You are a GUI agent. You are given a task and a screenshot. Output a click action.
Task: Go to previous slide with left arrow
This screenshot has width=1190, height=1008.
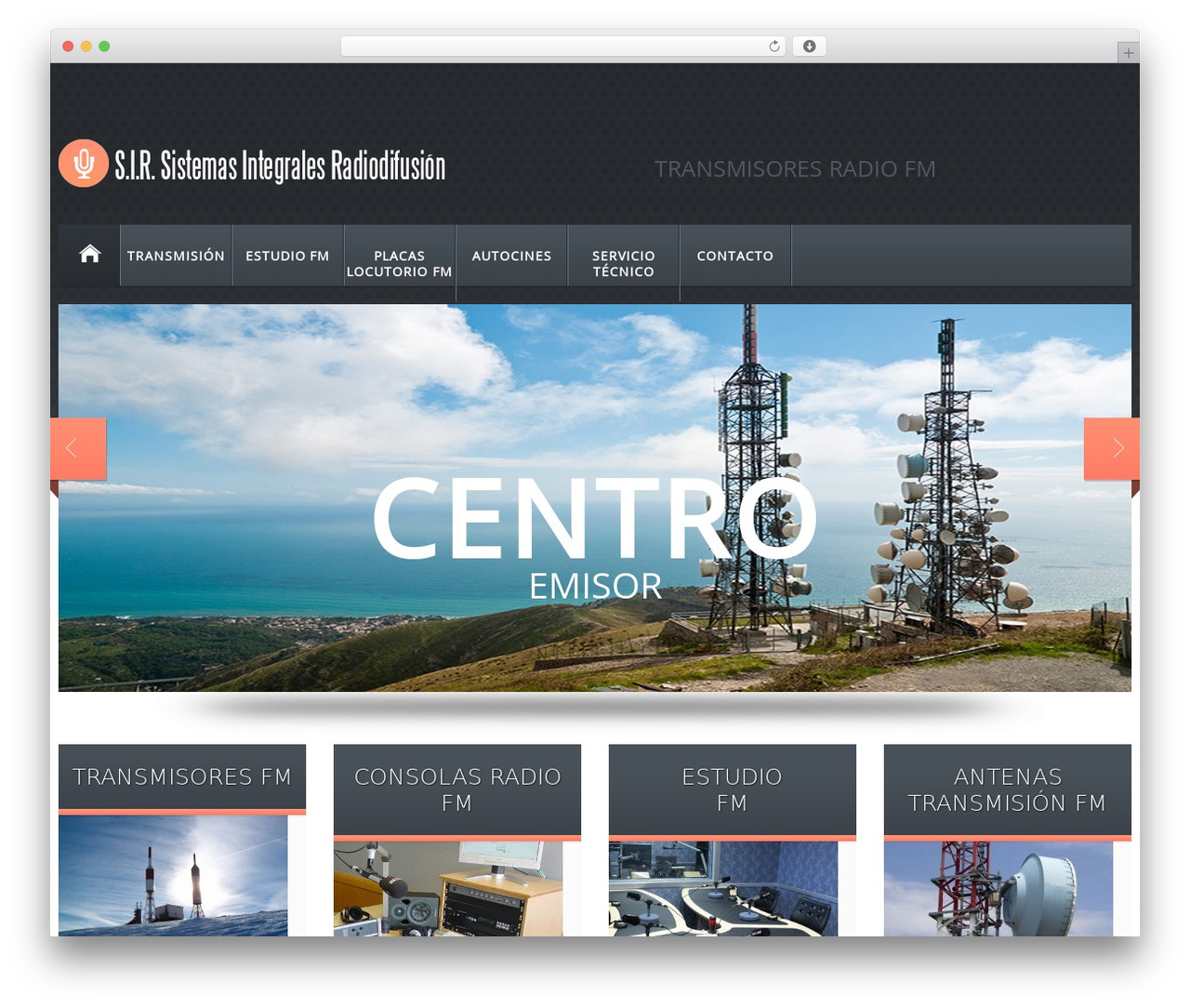coord(78,449)
